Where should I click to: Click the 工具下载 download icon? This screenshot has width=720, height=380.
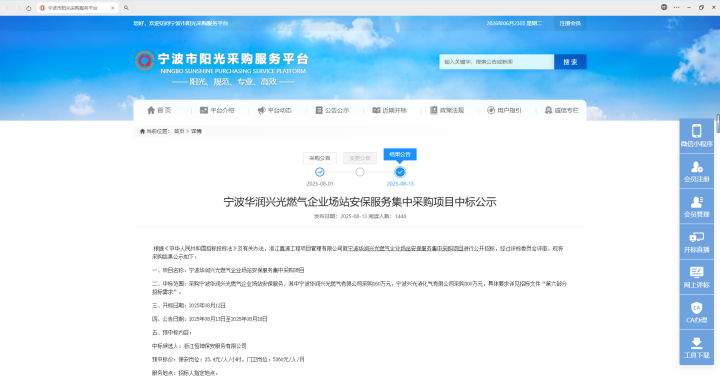tap(697, 342)
